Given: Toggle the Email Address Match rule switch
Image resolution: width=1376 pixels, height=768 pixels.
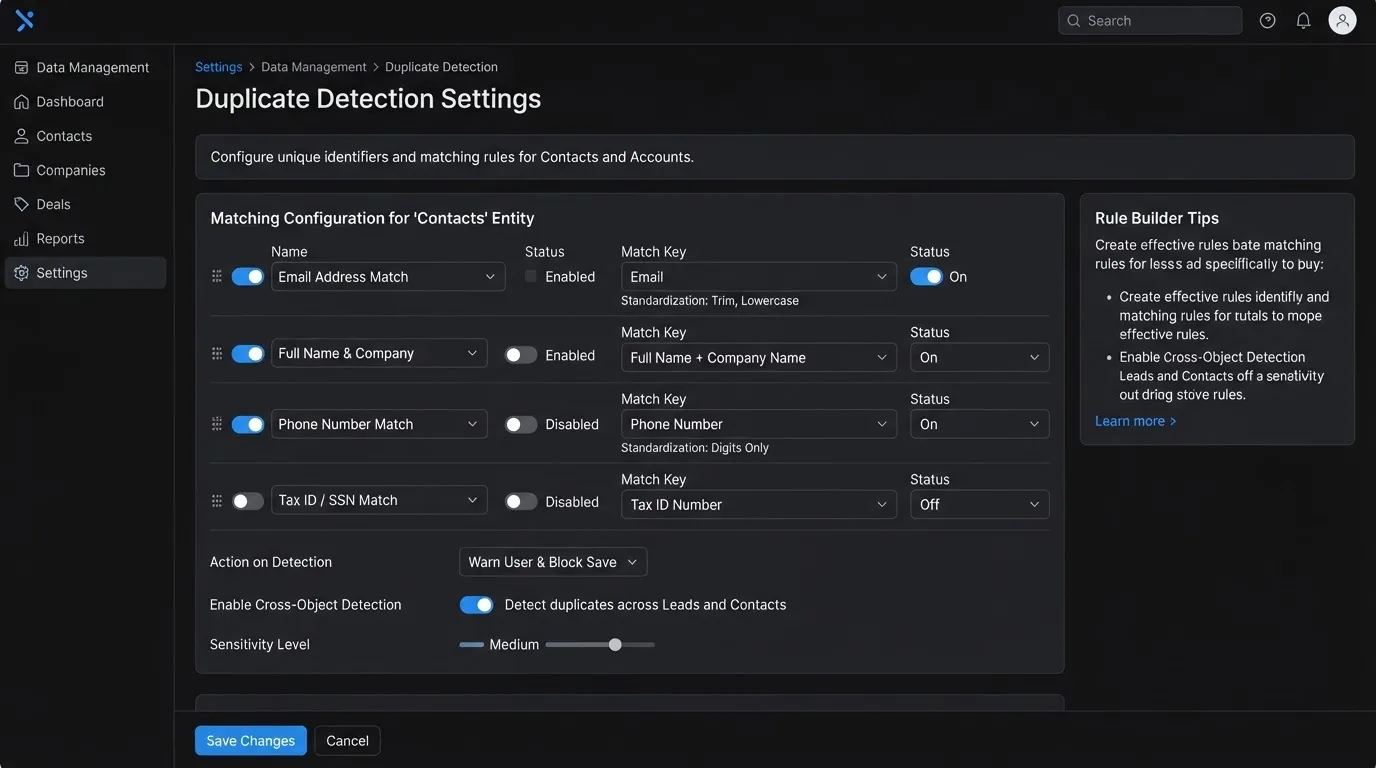Looking at the screenshot, I should [x=248, y=276].
